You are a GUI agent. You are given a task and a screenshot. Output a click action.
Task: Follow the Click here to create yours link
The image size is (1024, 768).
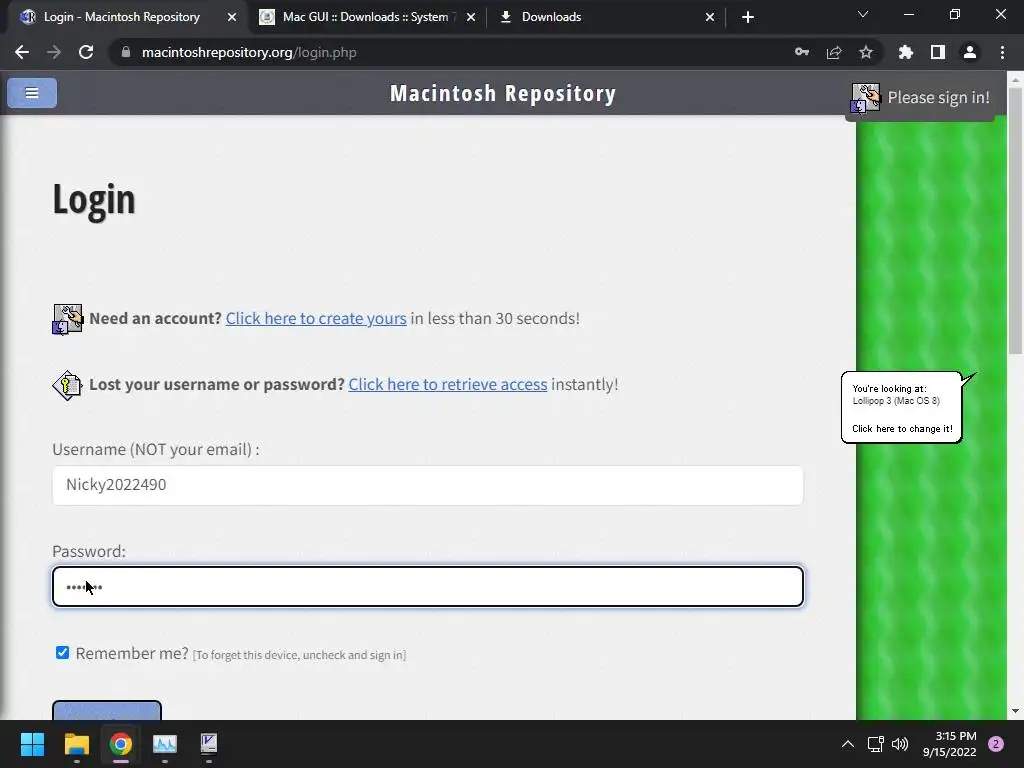[316, 318]
